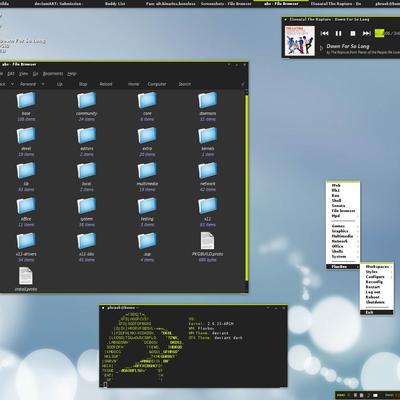
Task: Click the Search toolbar button
Action: (x=184, y=84)
